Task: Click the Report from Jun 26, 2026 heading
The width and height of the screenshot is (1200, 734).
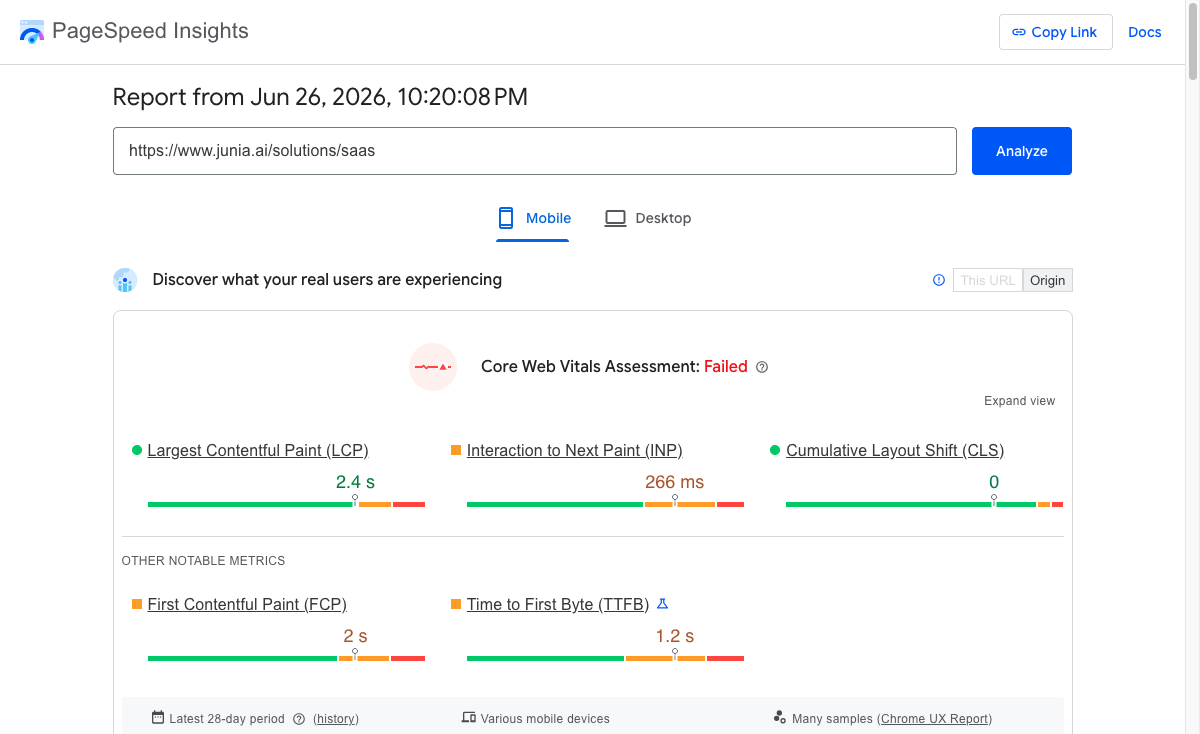Action: [x=320, y=97]
